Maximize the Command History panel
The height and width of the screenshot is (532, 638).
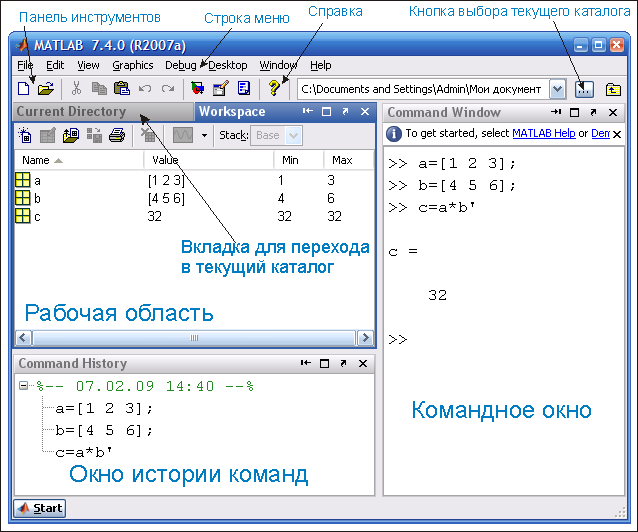coord(324,363)
